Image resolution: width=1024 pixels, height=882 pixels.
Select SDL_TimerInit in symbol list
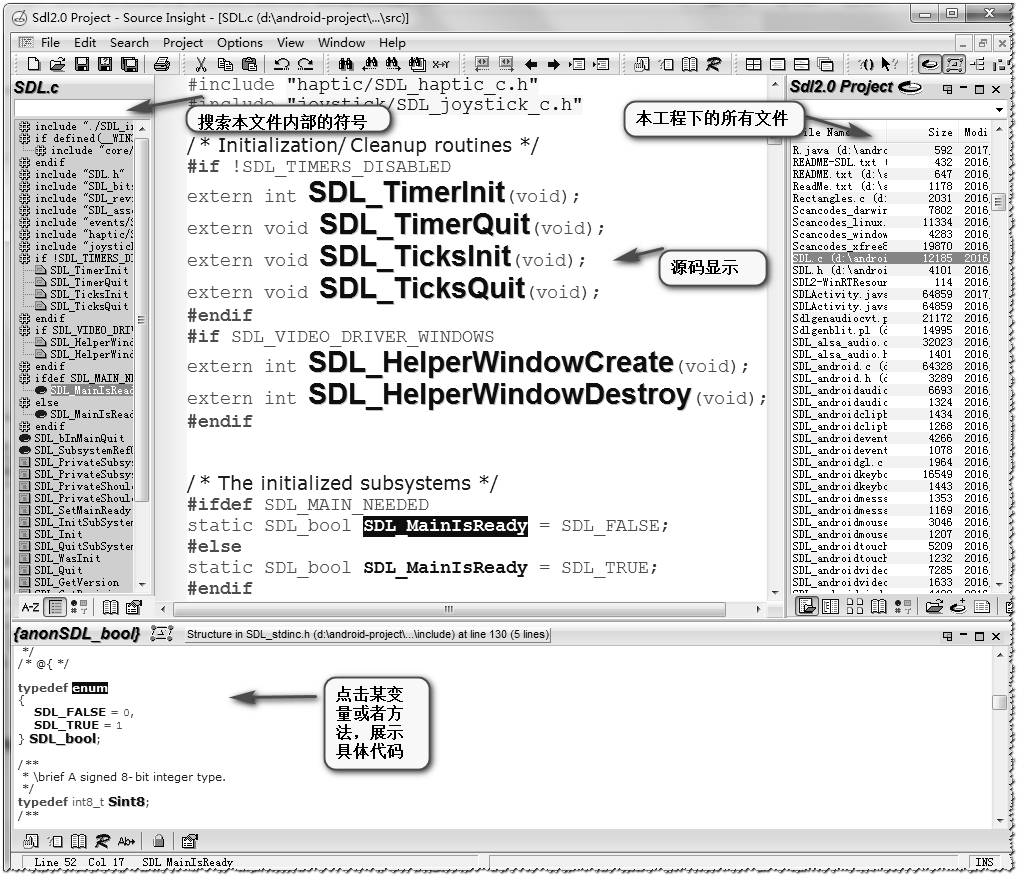[x=89, y=270]
